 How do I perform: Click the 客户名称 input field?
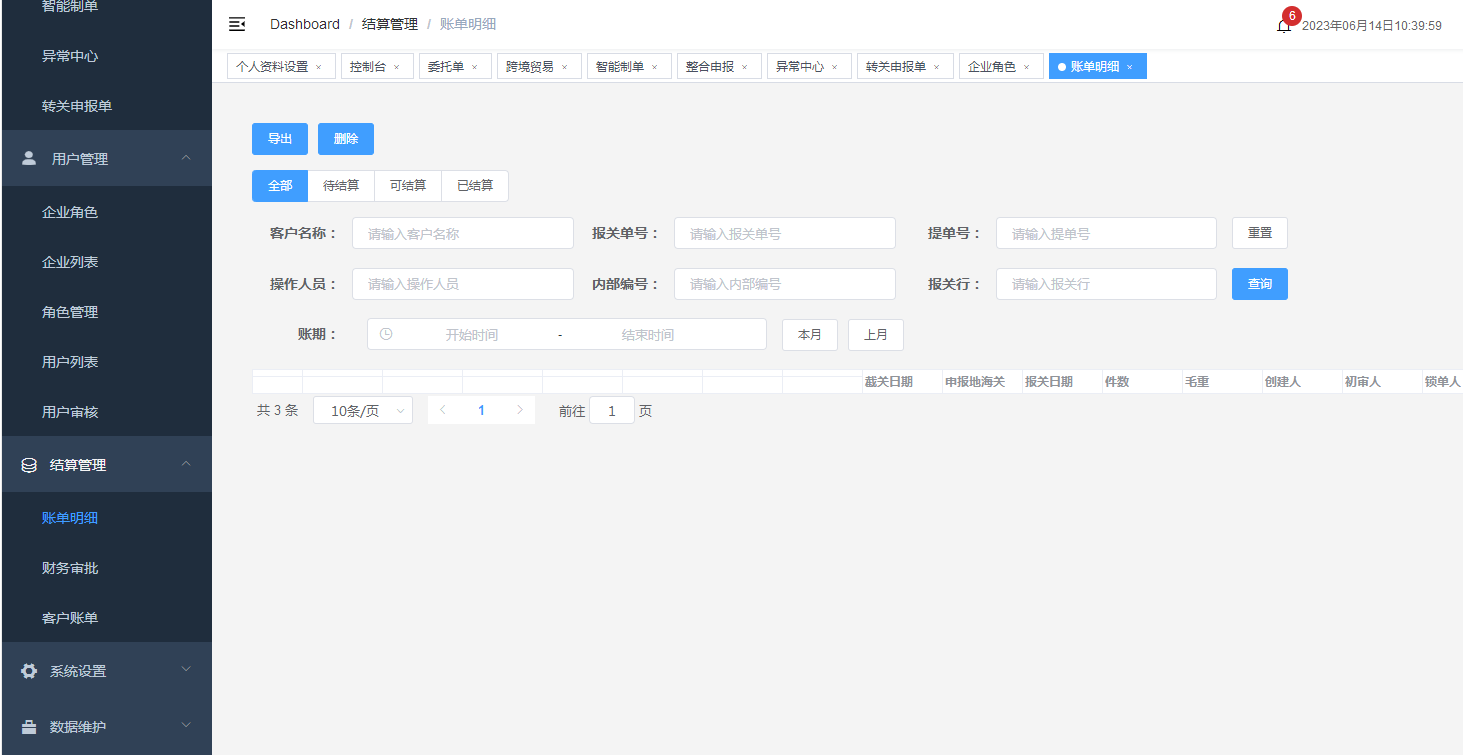tap(463, 234)
